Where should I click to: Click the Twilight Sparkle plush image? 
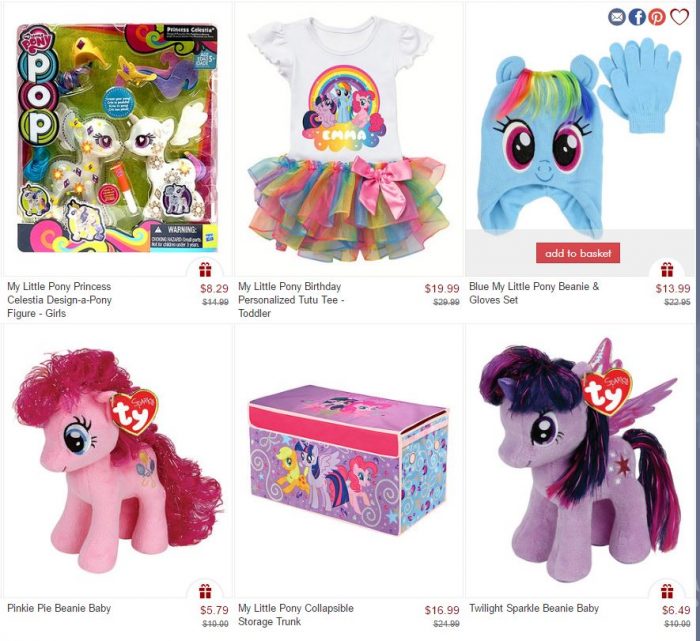pos(579,460)
